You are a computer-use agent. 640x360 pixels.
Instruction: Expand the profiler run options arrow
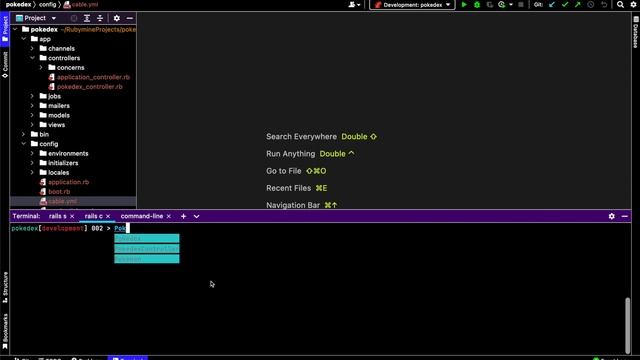[511, 5]
